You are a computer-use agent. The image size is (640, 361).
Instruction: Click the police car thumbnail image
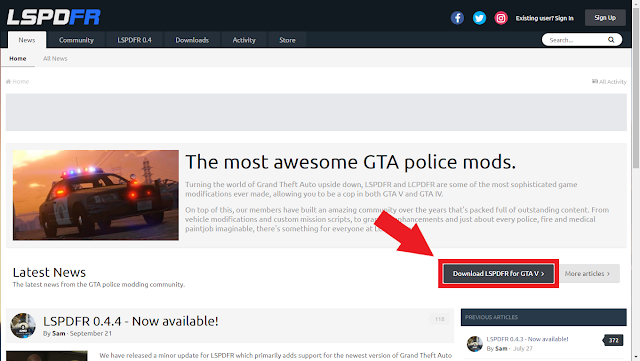96,195
